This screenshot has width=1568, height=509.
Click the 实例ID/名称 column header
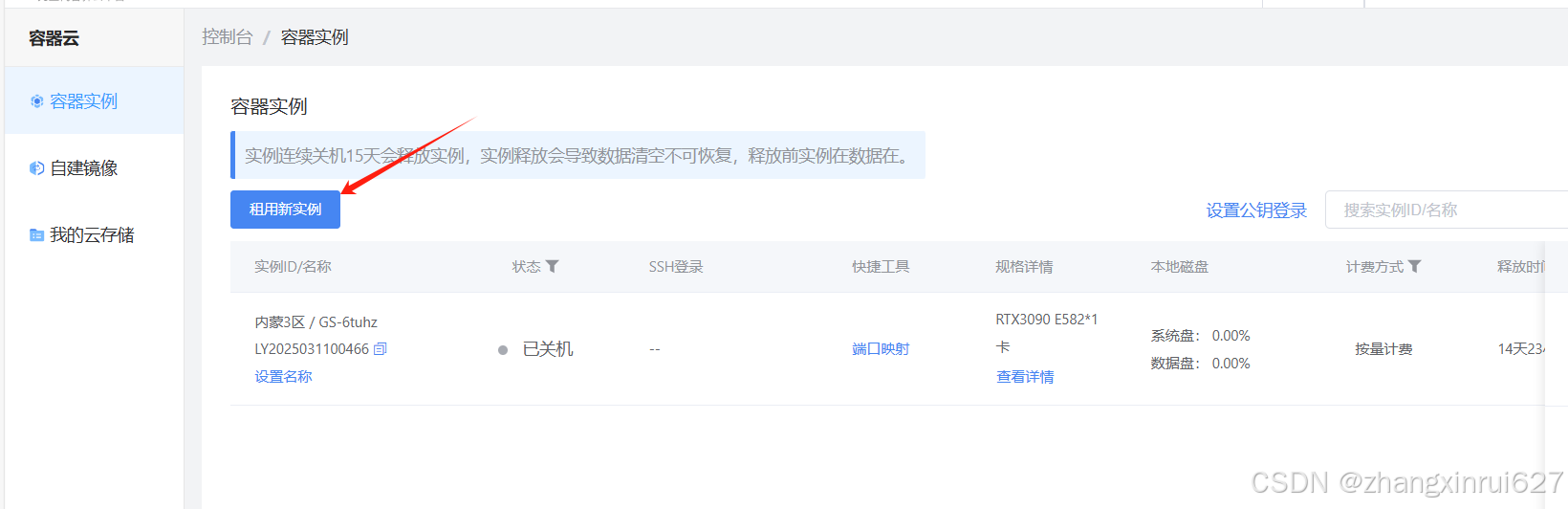pos(293,267)
